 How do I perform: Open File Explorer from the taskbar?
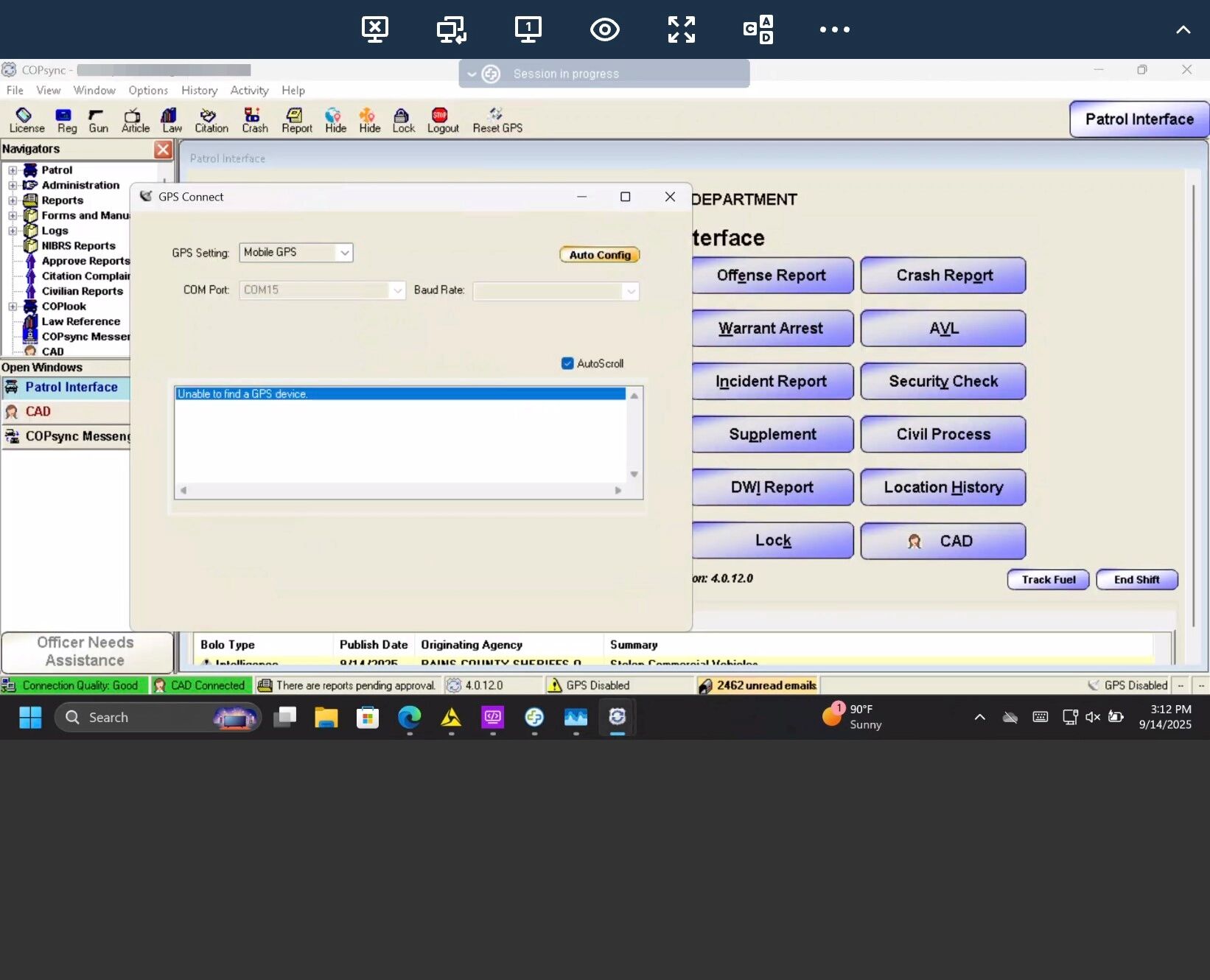pyautogui.click(x=326, y=717)
